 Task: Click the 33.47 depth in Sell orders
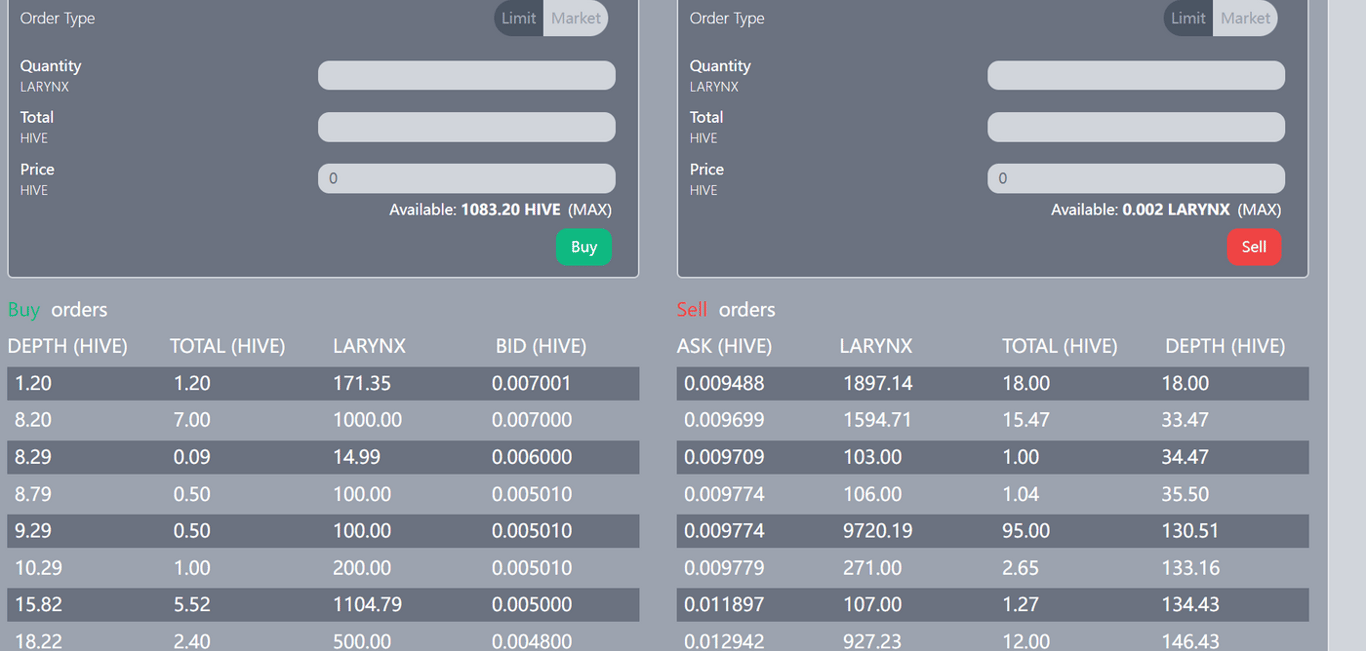pos(1185,420)
